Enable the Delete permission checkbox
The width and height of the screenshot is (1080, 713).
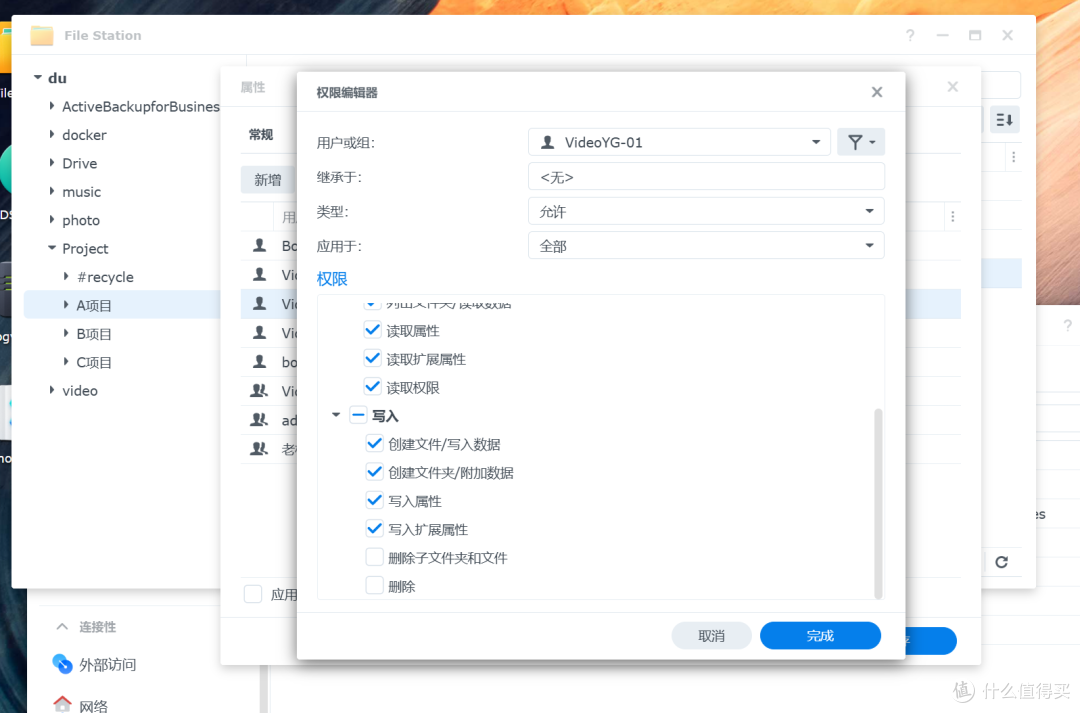tap(375, 586)
